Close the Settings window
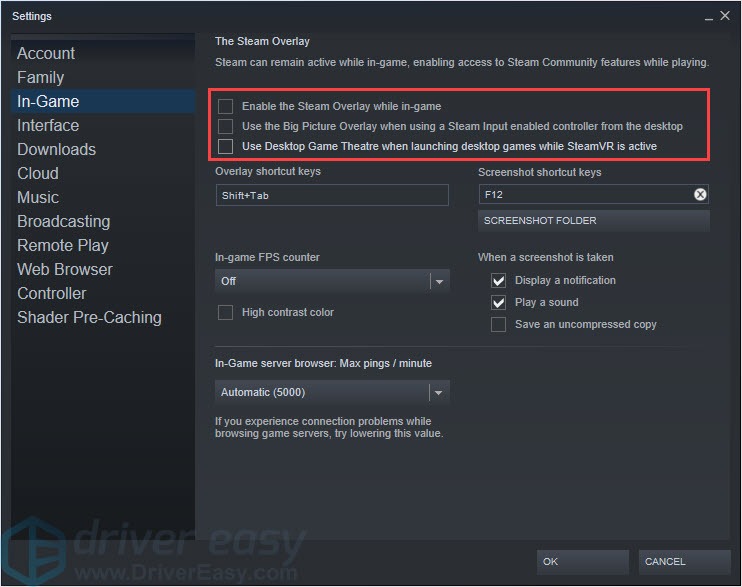 (725, 16)
